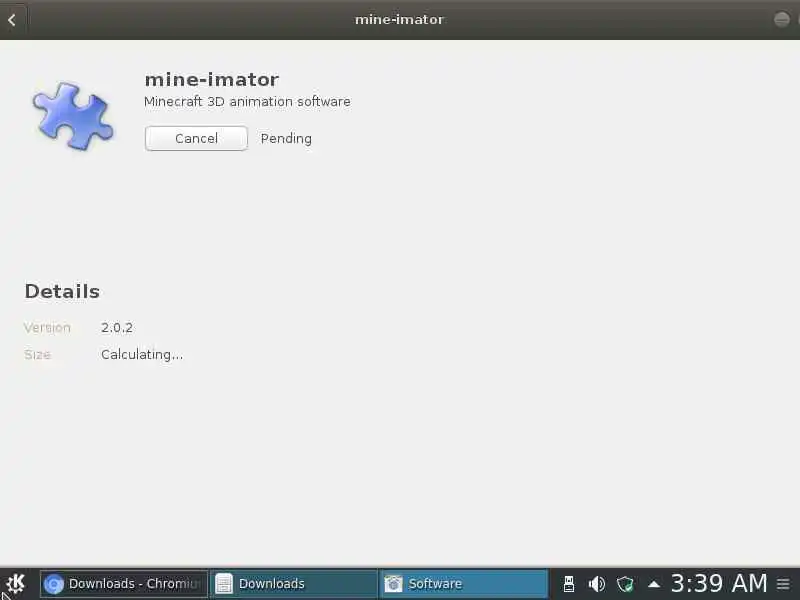The width and height of the screenshot is (800, 600).
Task: Click the shield security tray icon
Action: click(625, 583)
